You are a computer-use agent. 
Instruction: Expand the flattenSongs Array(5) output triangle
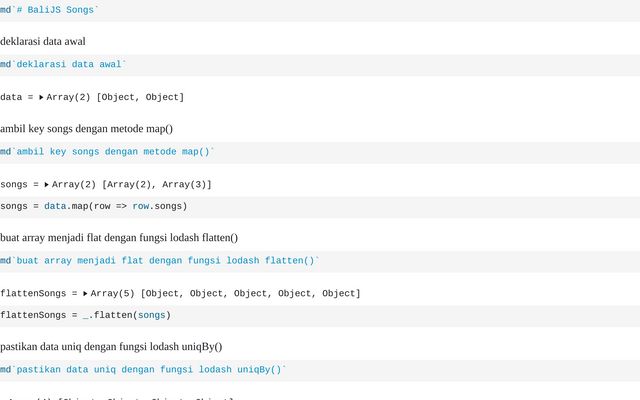85,294
